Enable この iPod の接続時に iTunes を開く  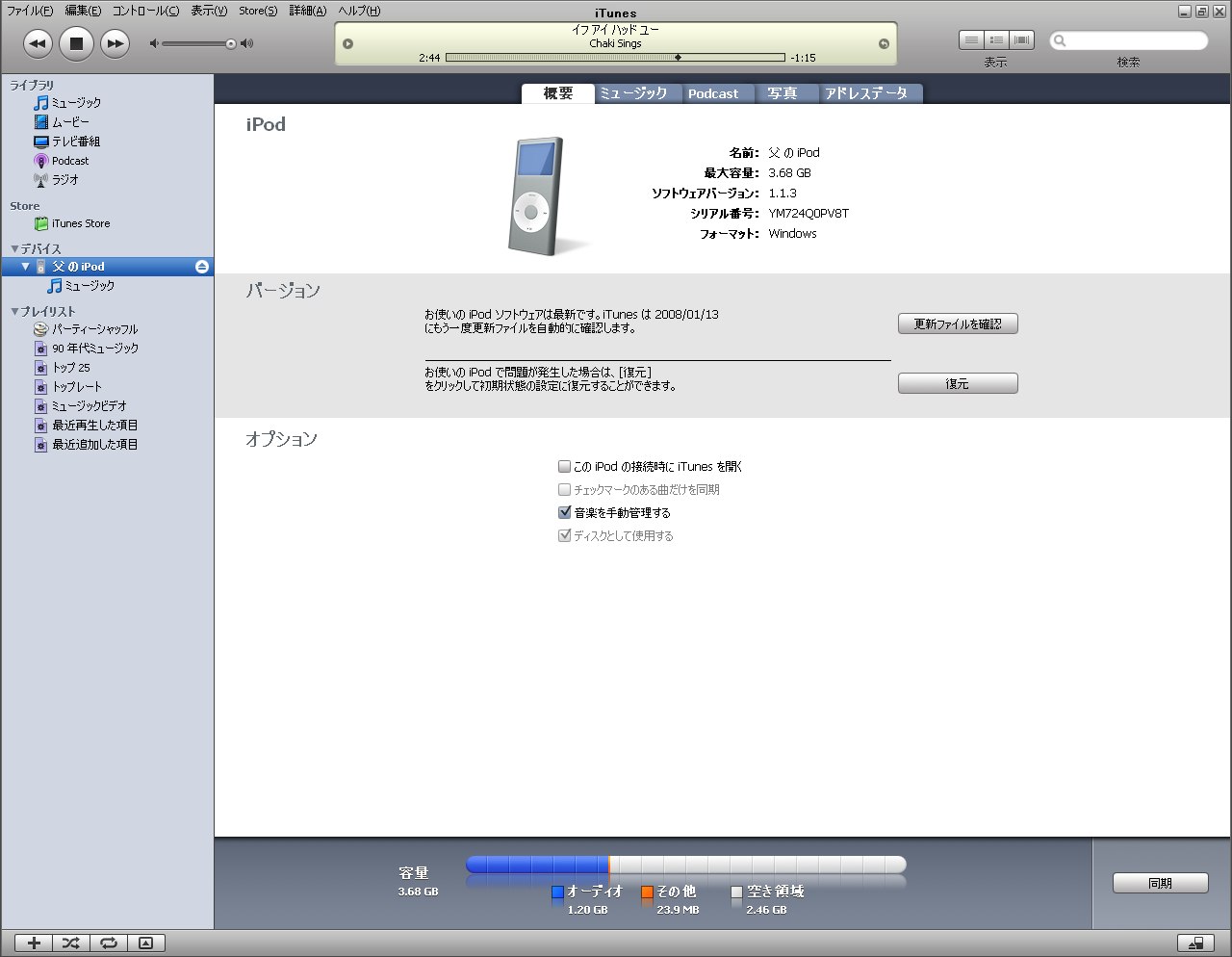pos(565,466)
